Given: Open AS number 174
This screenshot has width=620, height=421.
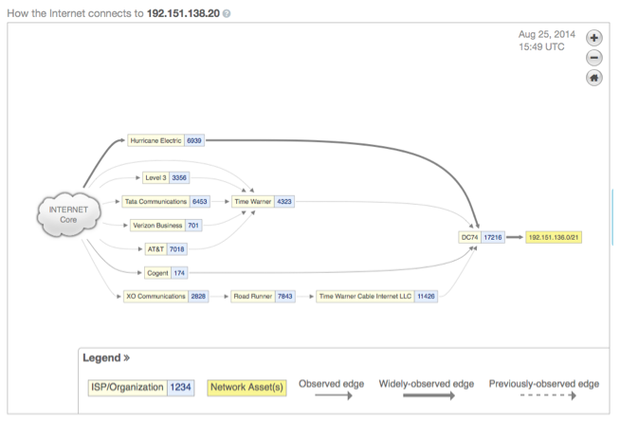Looking at the screenshot, I should pyautogui.click(x=179, y=273).
